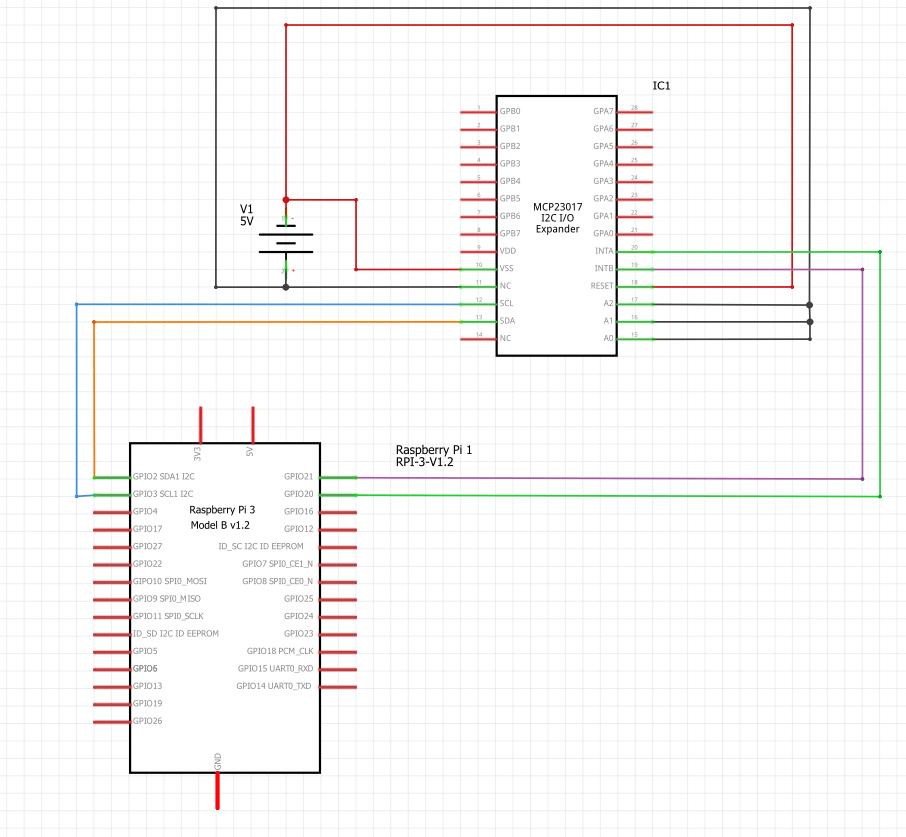Click the INTB pin label
This screenshot has width=906, height=837.
click(x=604, y=268)
